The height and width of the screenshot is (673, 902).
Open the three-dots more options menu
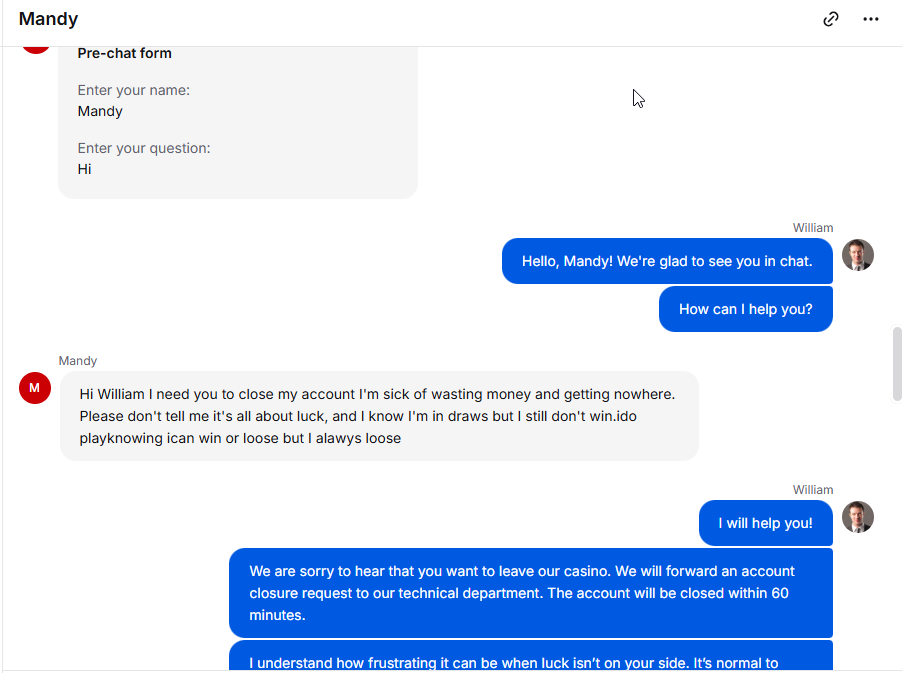[x=871, y=19]
